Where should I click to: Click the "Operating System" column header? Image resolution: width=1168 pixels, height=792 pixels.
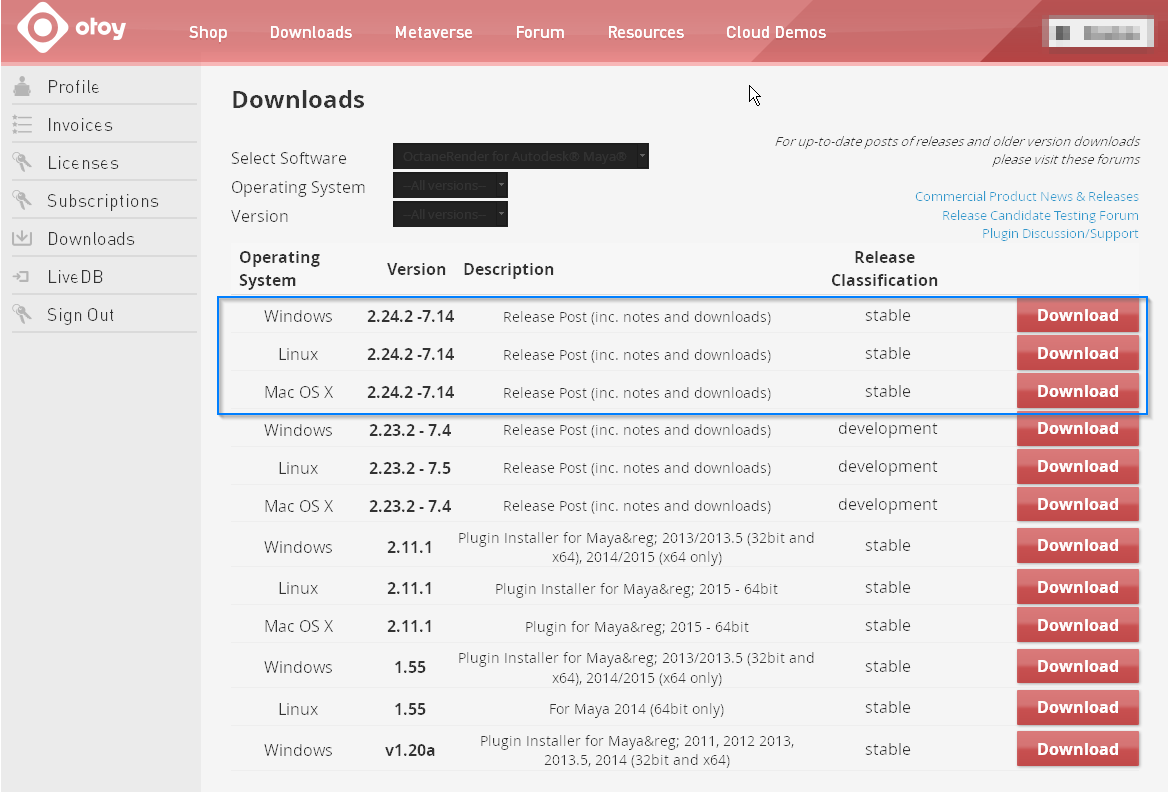279,268
